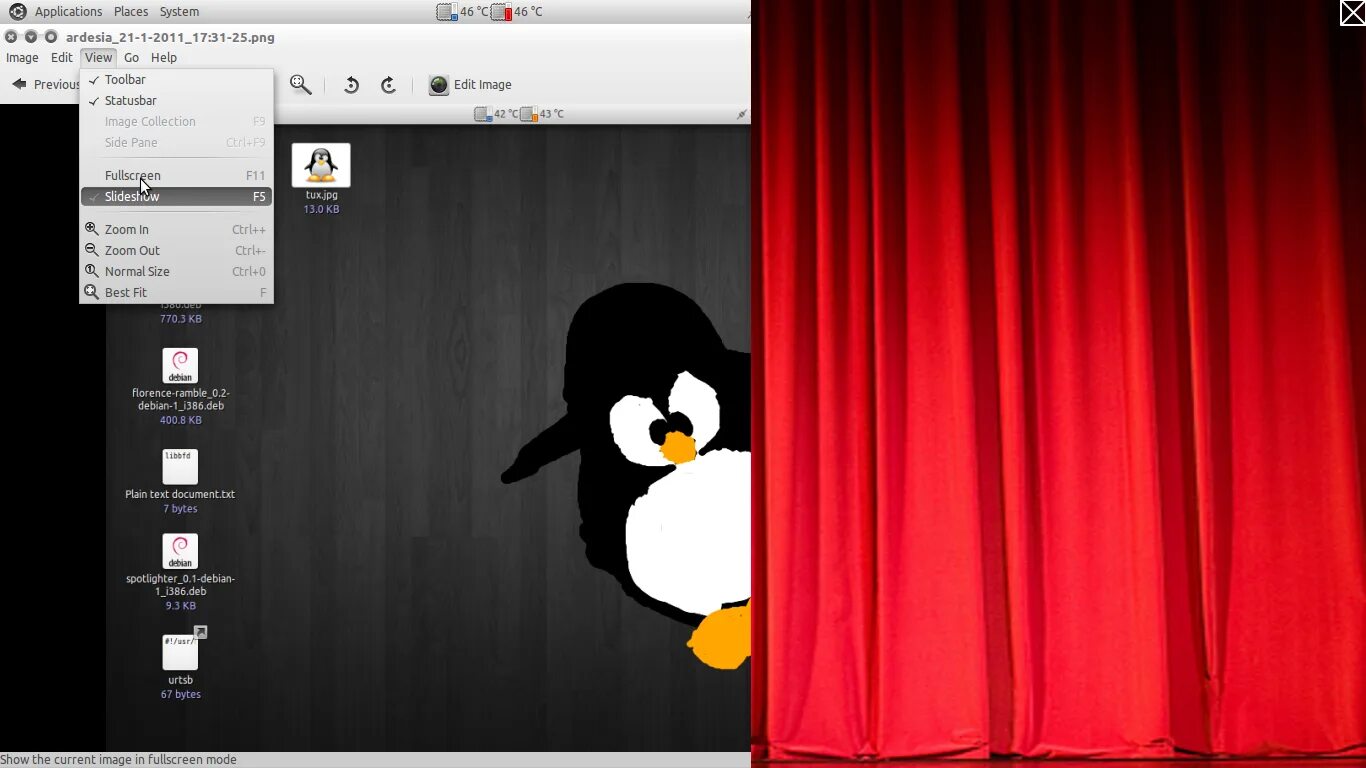Click the window title ardesia_21-1-2011 png
Screen dimensions: 1366x768
170,37
